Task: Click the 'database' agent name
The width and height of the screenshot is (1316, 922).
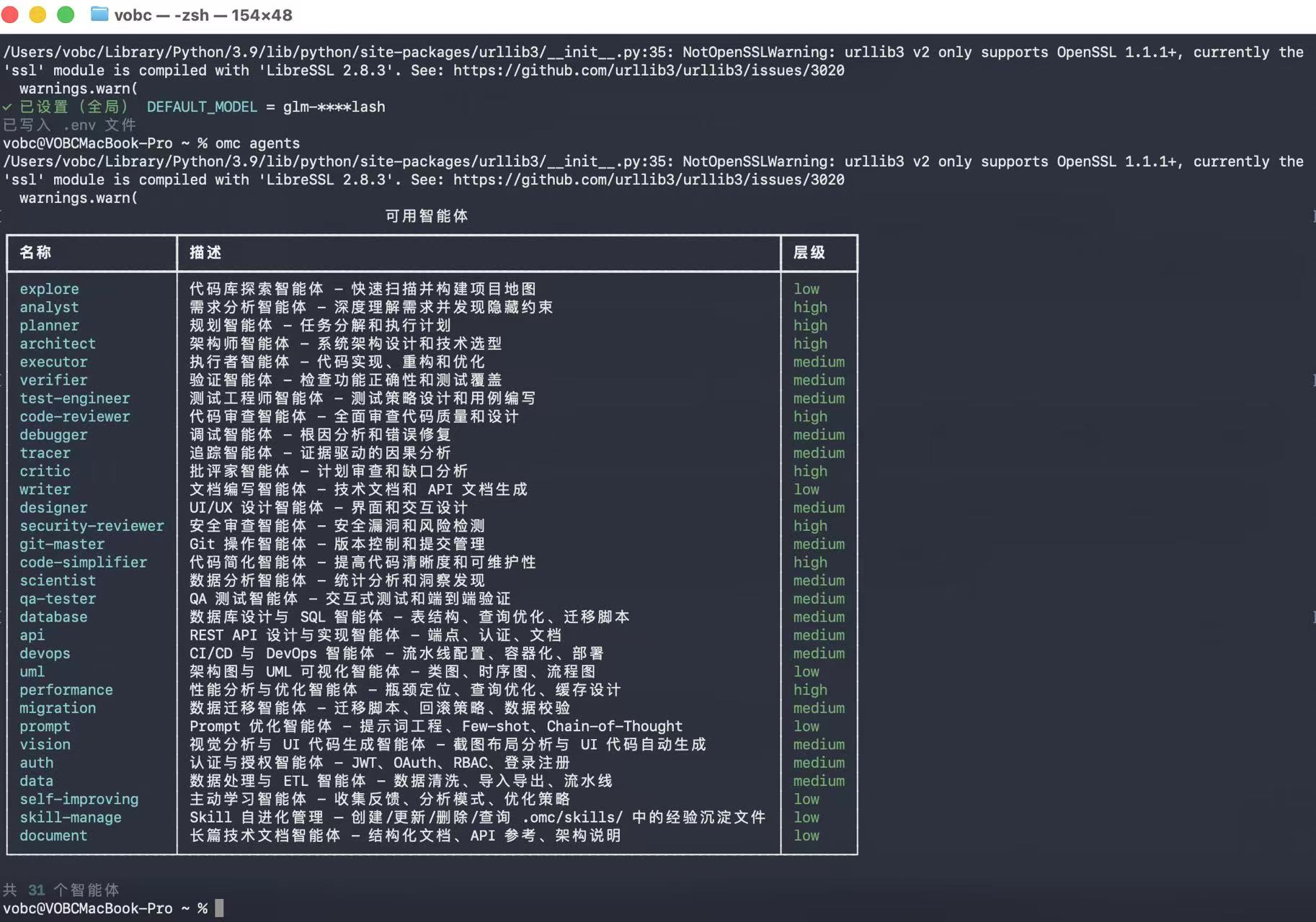Action: tap(53, 617)
